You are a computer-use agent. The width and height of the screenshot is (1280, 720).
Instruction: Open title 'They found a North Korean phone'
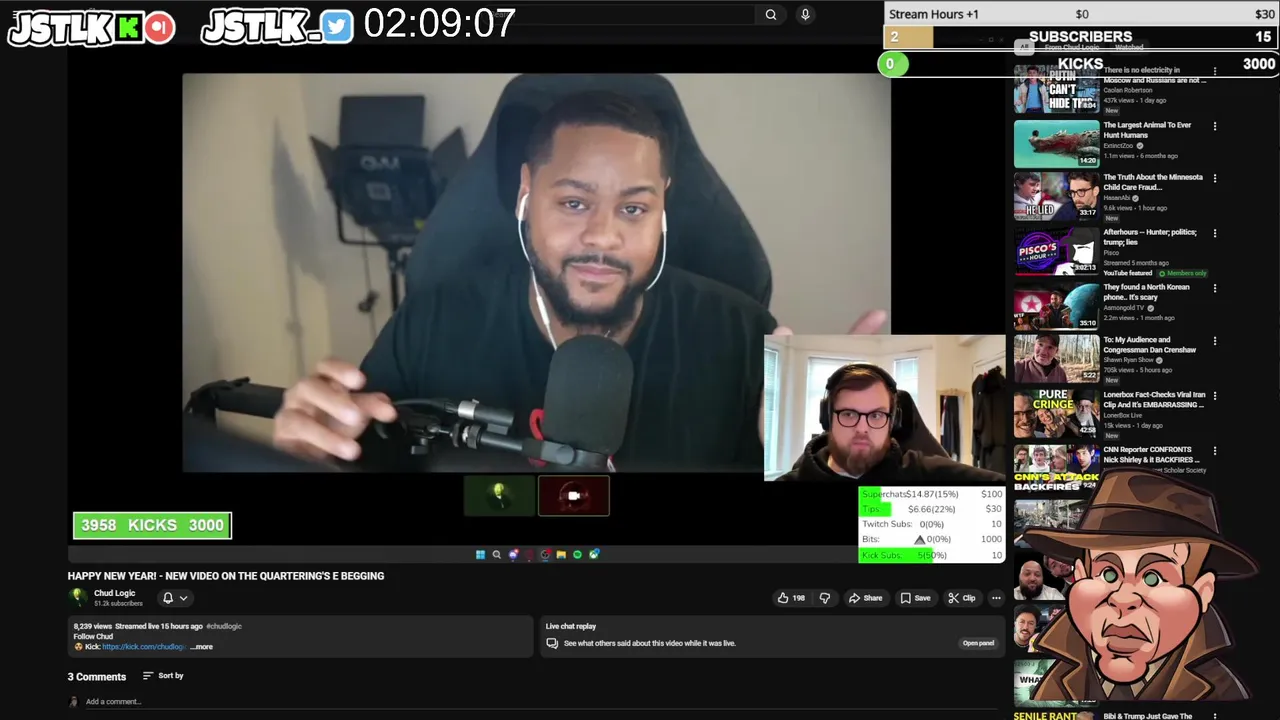tap(1146, 292)
